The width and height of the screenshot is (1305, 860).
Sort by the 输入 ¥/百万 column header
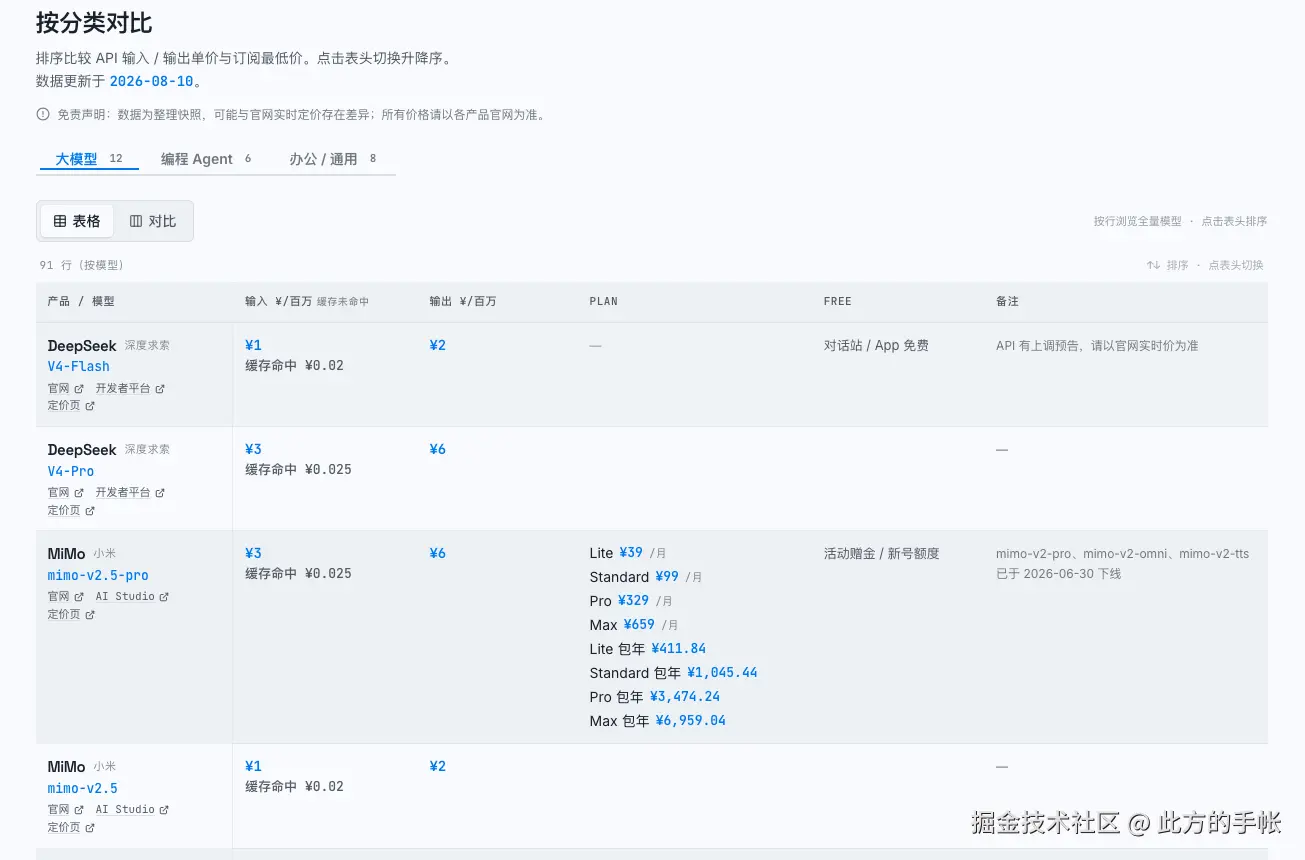[x=307, y=301]
